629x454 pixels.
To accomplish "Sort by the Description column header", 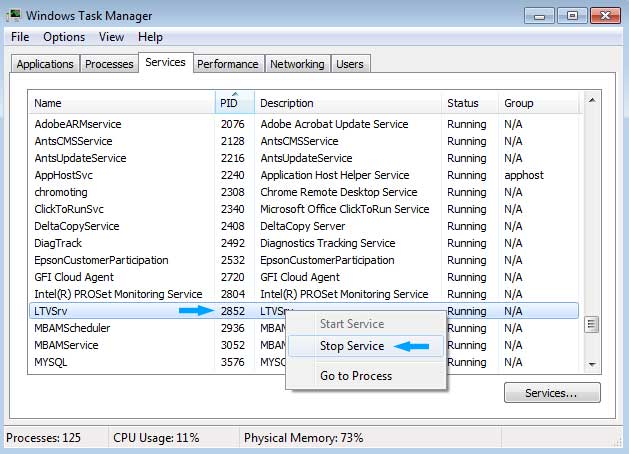I will point(348,103).
